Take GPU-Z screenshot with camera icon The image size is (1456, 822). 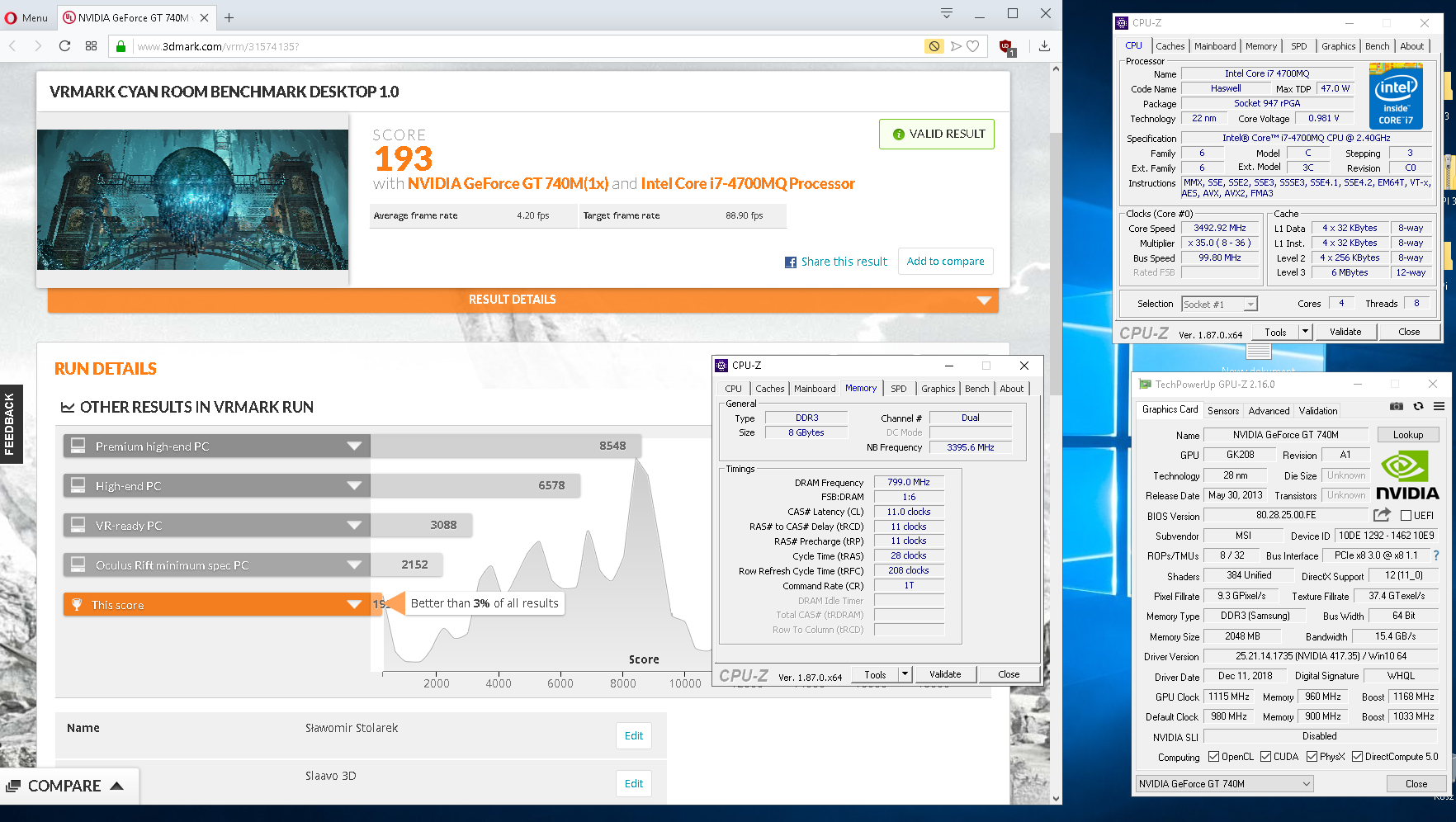(x=1396, y=406)
